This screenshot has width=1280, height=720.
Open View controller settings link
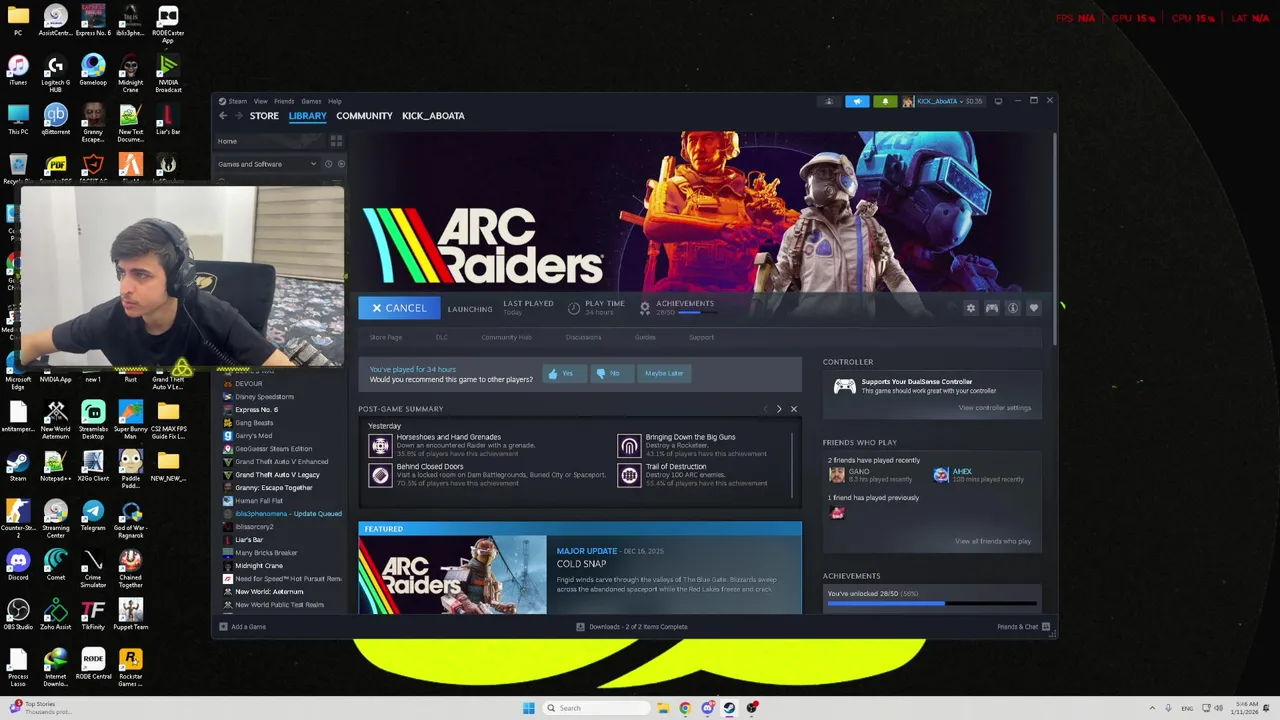click(994, 408)
